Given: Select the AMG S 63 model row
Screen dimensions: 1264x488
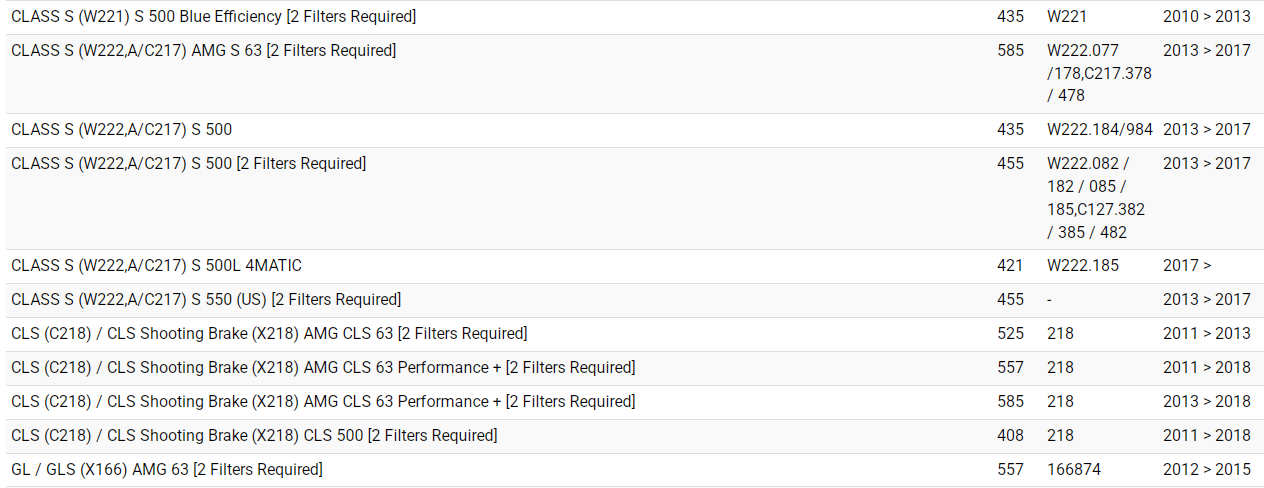Looking at the screenshot, I should [x=203, y=51].
